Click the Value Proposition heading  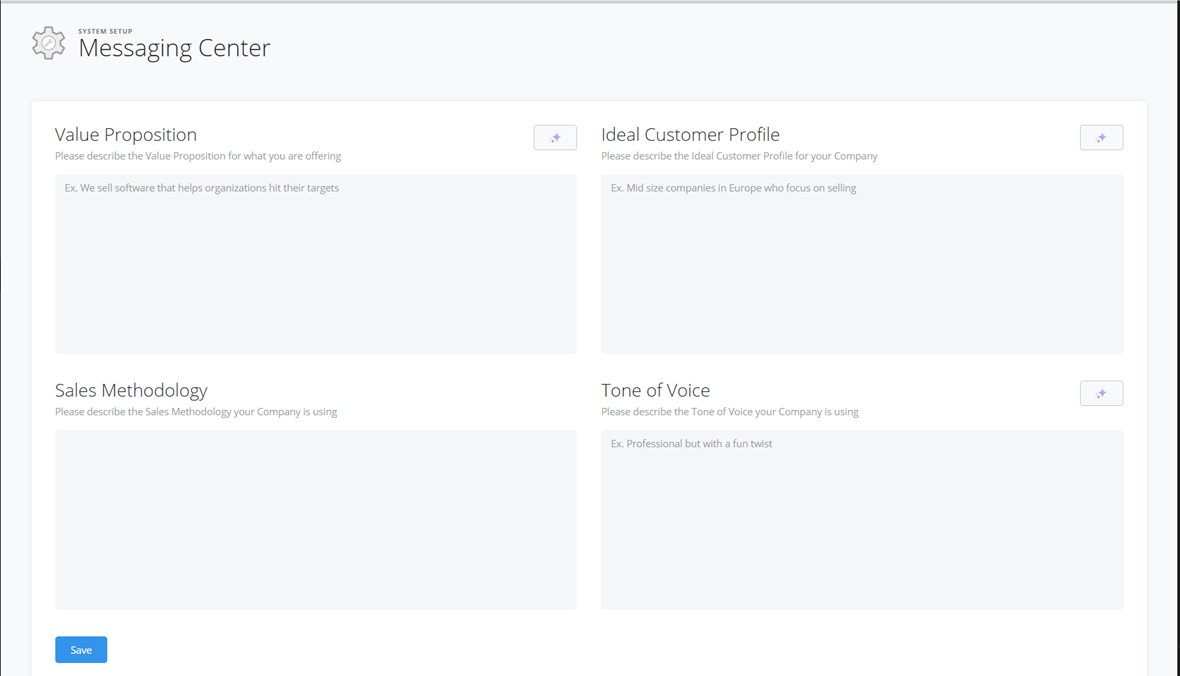coord(126,135)
